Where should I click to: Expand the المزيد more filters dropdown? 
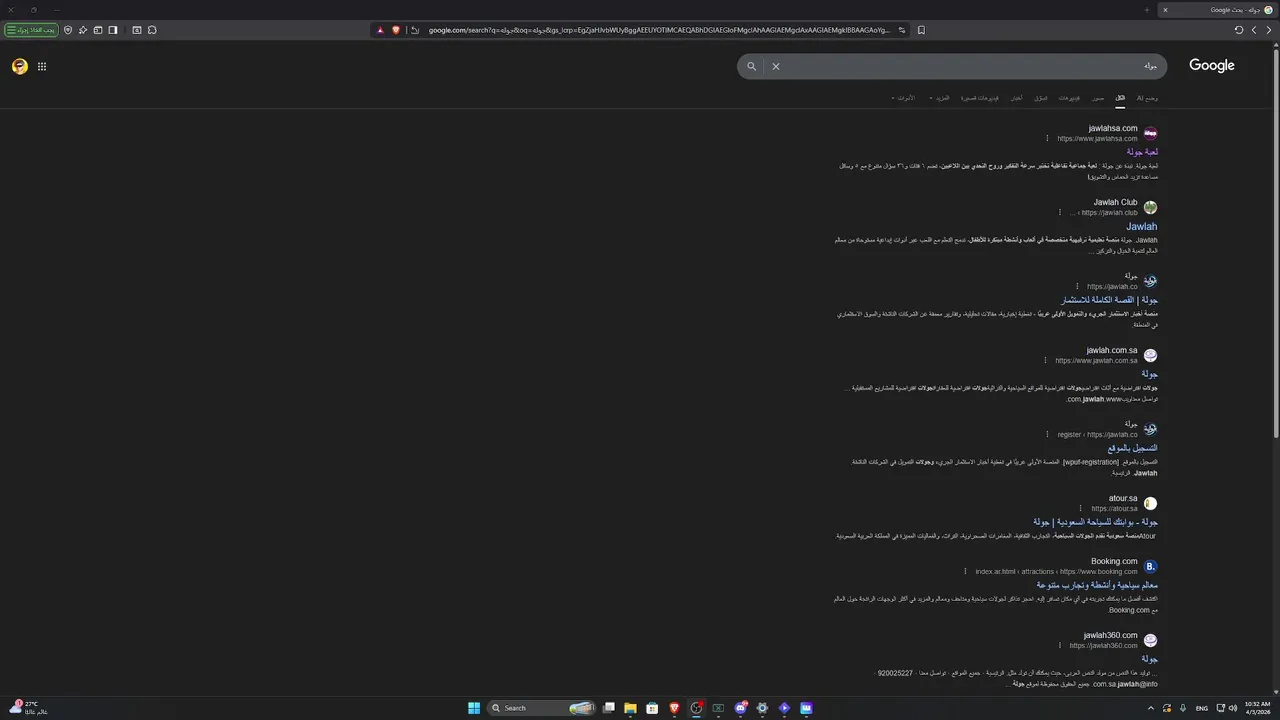click(939, 98)
